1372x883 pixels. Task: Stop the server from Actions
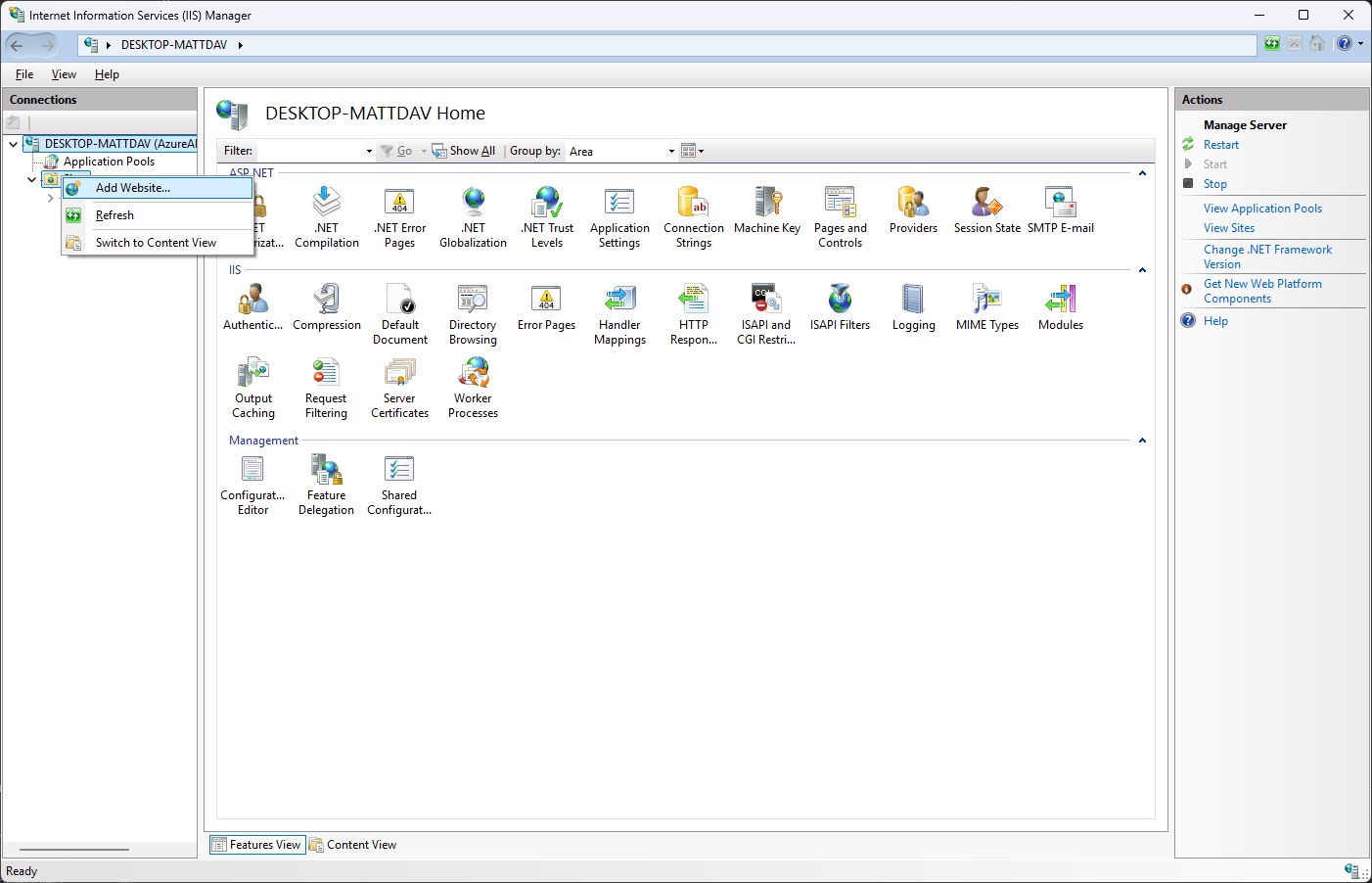pyautogui.click(x=1214, y=184)
